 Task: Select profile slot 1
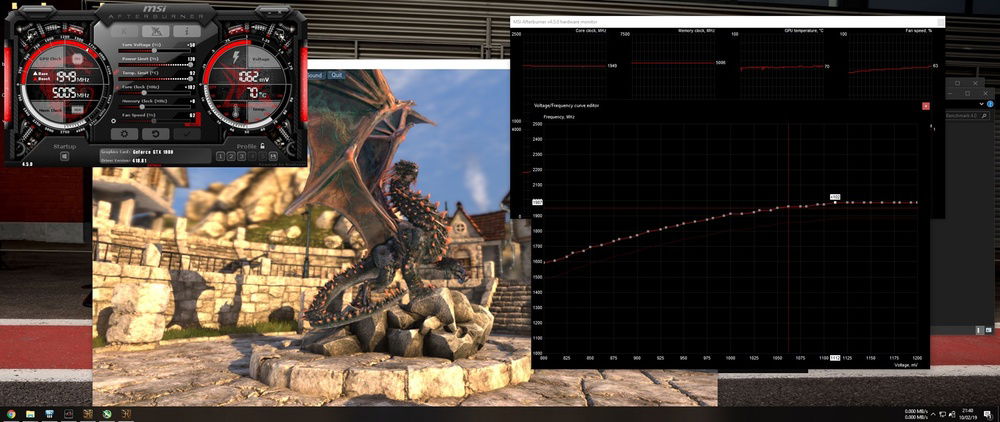pyautogui.click(x=220, y=156)
